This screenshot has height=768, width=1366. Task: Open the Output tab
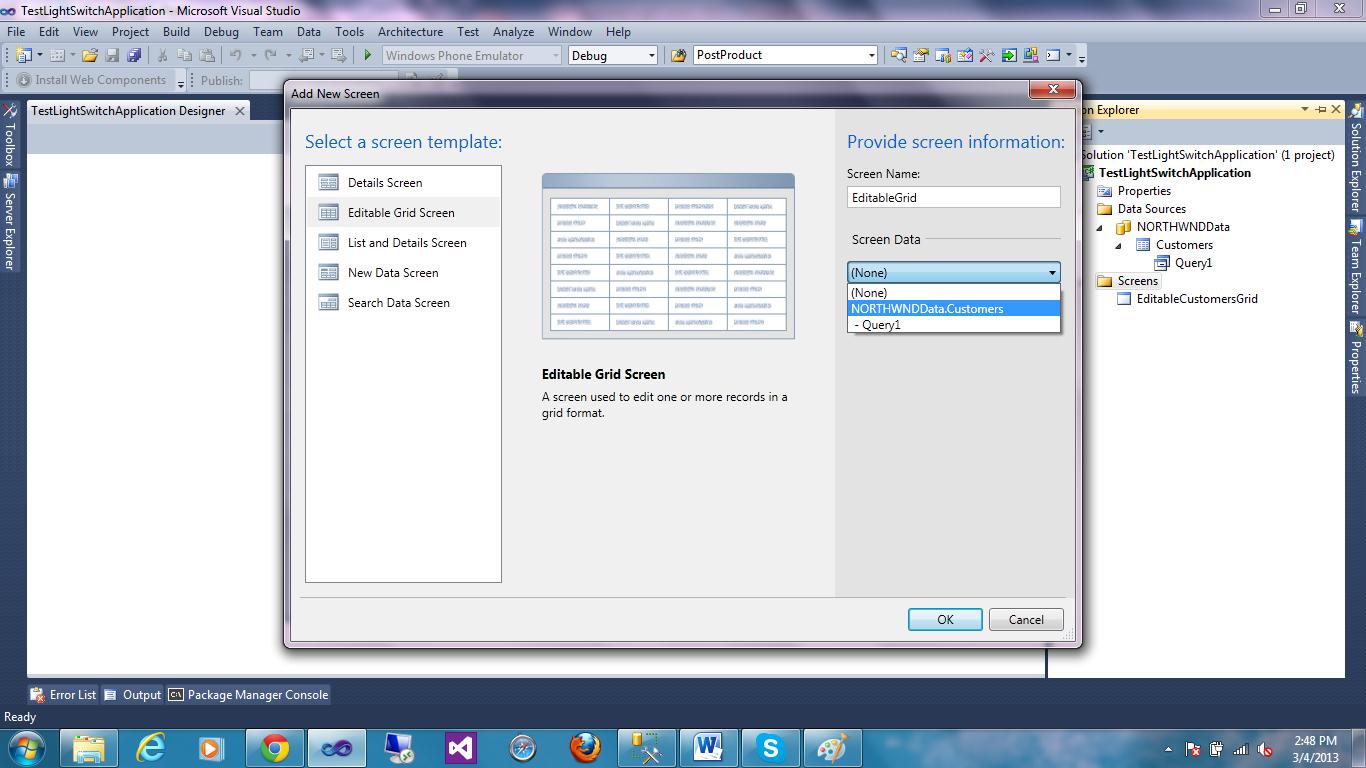pyautogui.click(x=133, y=695)
